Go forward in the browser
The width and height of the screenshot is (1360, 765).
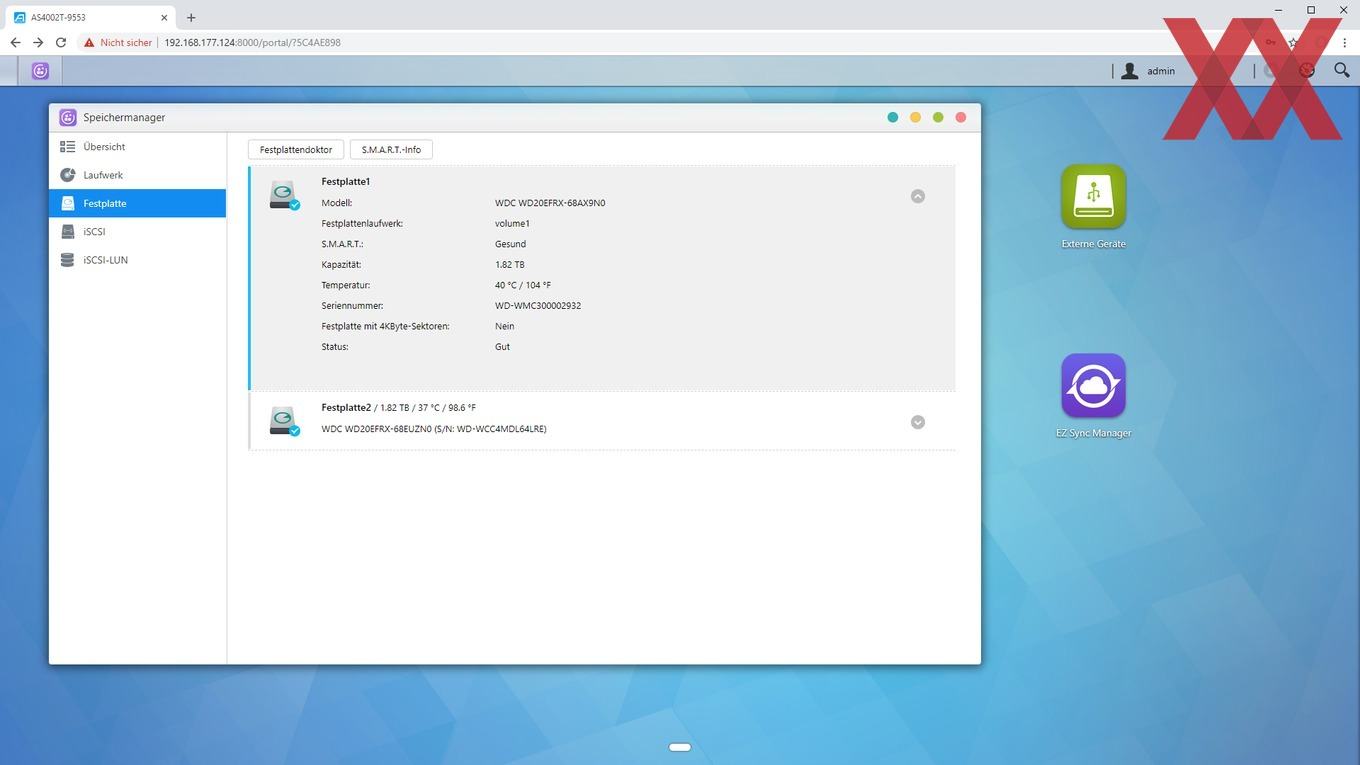coord(38,43)
